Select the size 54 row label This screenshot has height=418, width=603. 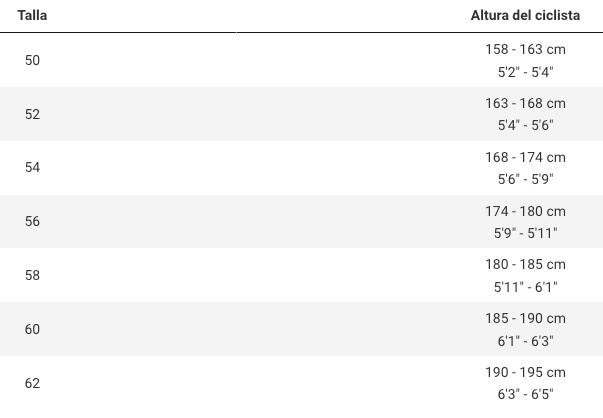click(32, 167)
